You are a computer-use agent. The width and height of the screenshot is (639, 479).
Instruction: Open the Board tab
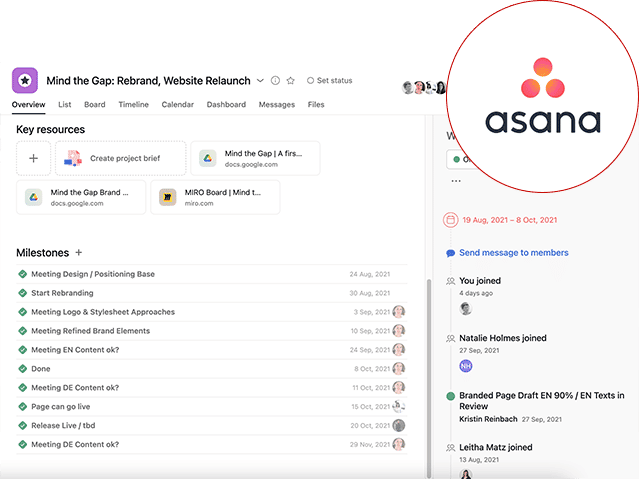[95, 105]
